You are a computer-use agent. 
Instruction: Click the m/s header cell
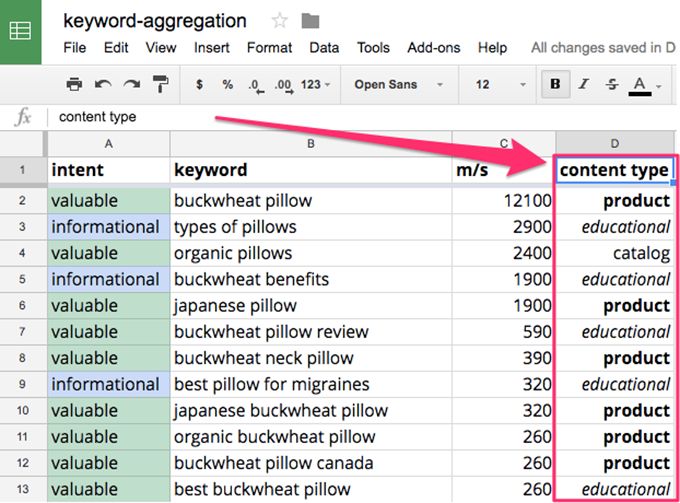coord(503,170)
